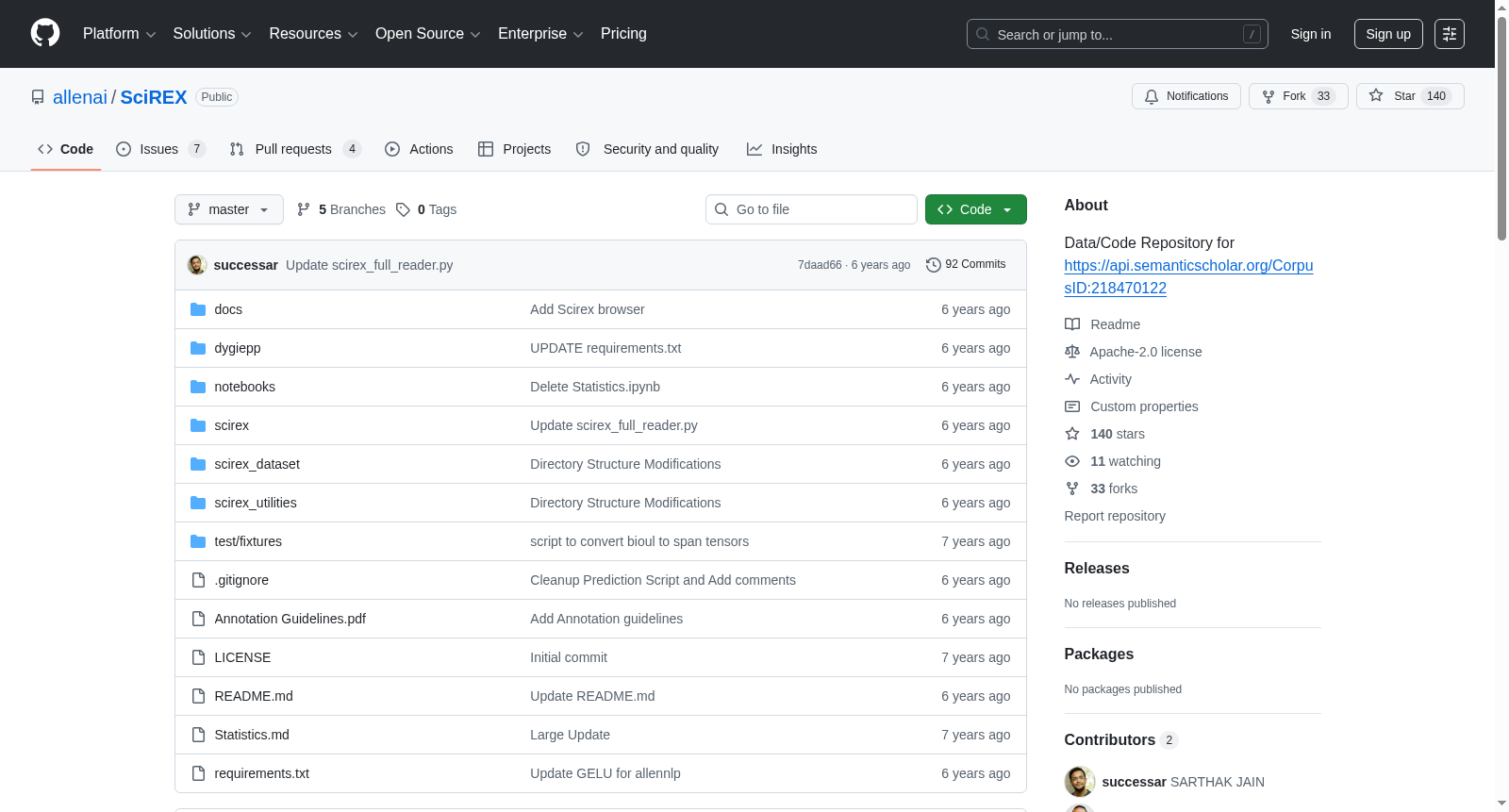The height and width of the screenshot is (812, 1509).
Task: Click the repository icon before allenai
Action: click(x=38, y=97)
